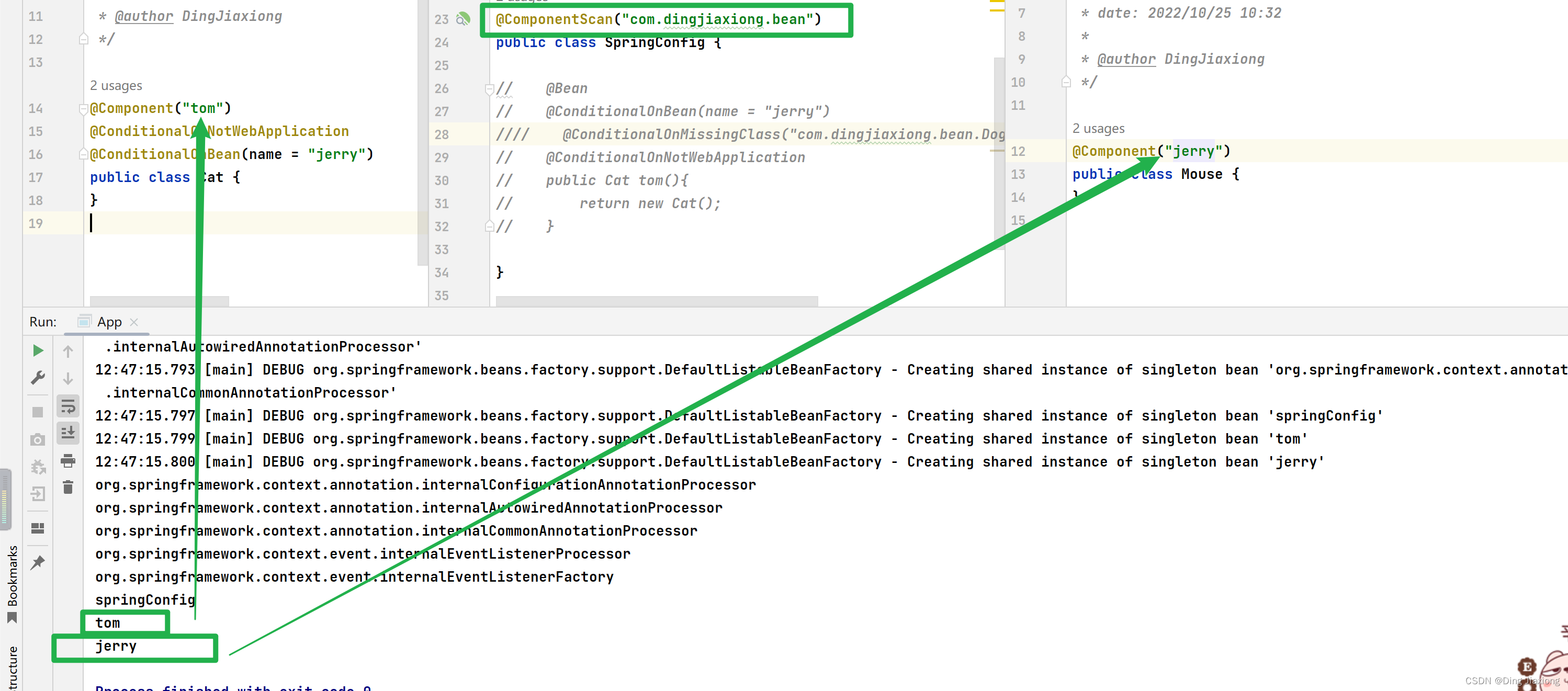Collapse commented block fold at line 26
This screenshot has height=691, width=1568.
(489, 89)
